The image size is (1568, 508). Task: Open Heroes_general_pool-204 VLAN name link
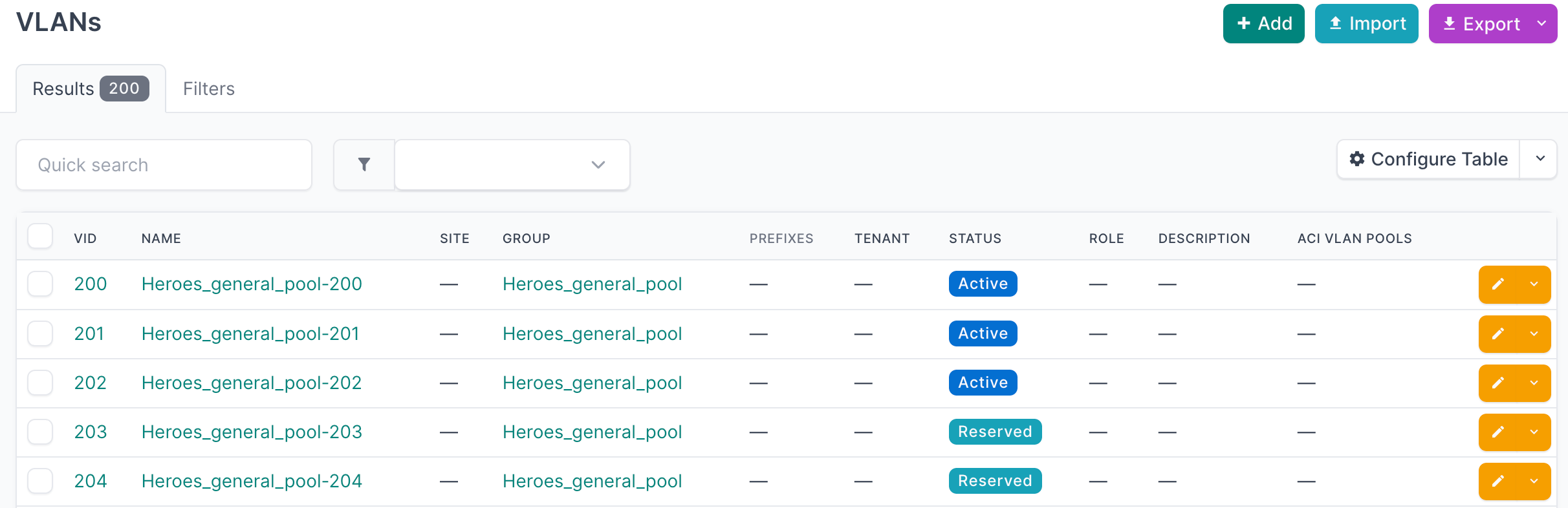pyautogui.click(x=252, y=482)
